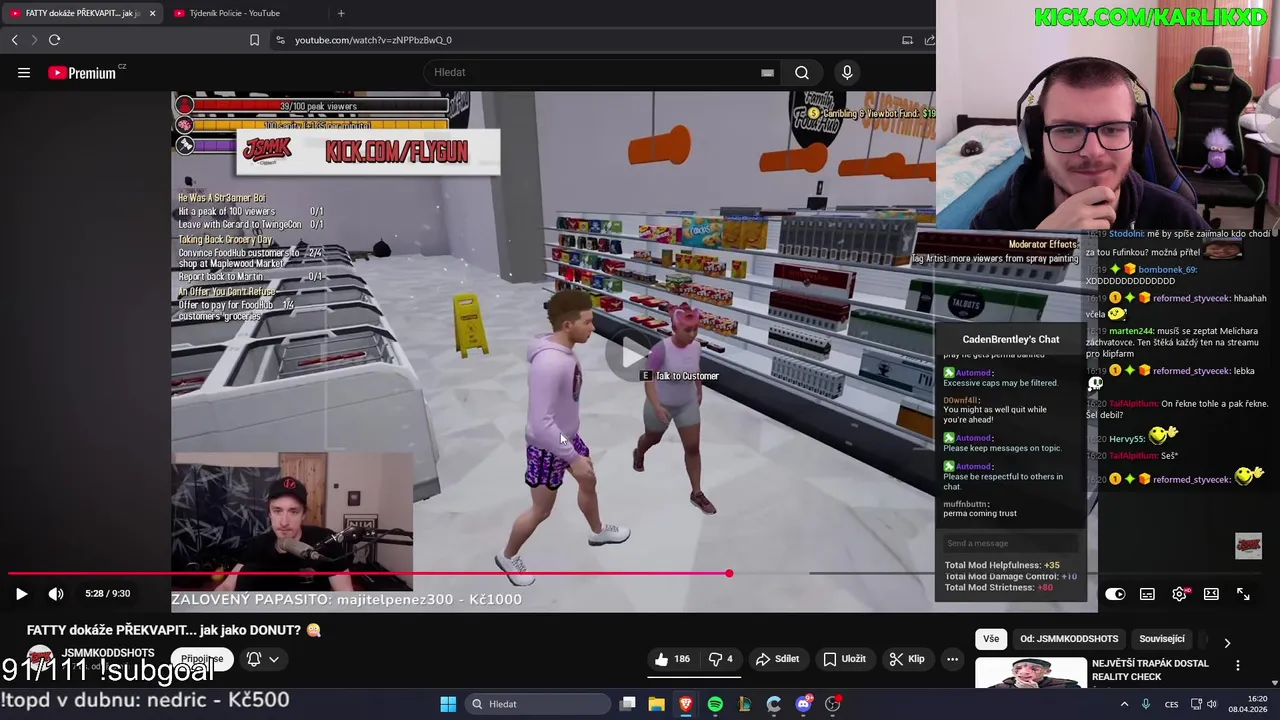Open site settings icon beside the URL
Viewport: 1280px width, 720px height.
280,40
